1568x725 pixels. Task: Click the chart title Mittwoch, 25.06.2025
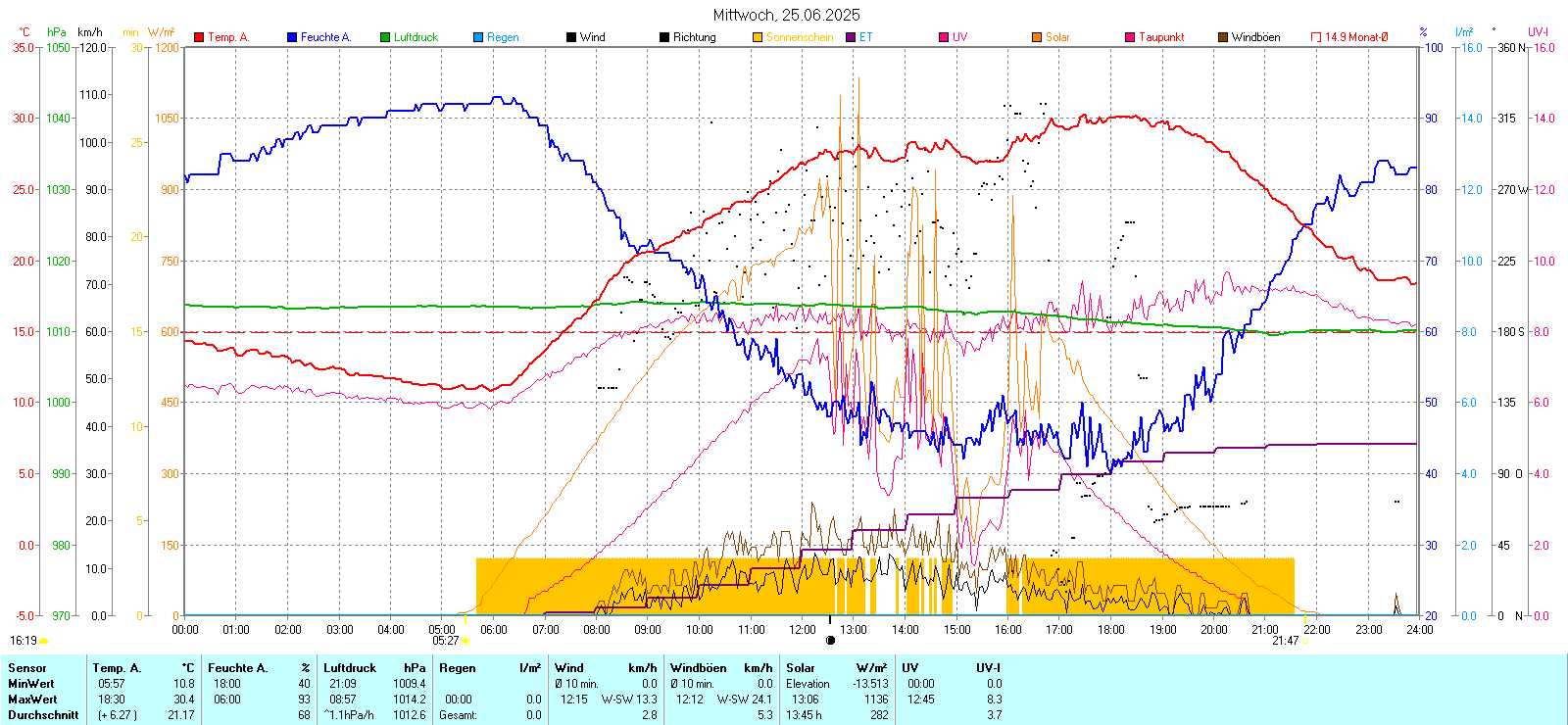pyautogui.click(x=786, y=15)
